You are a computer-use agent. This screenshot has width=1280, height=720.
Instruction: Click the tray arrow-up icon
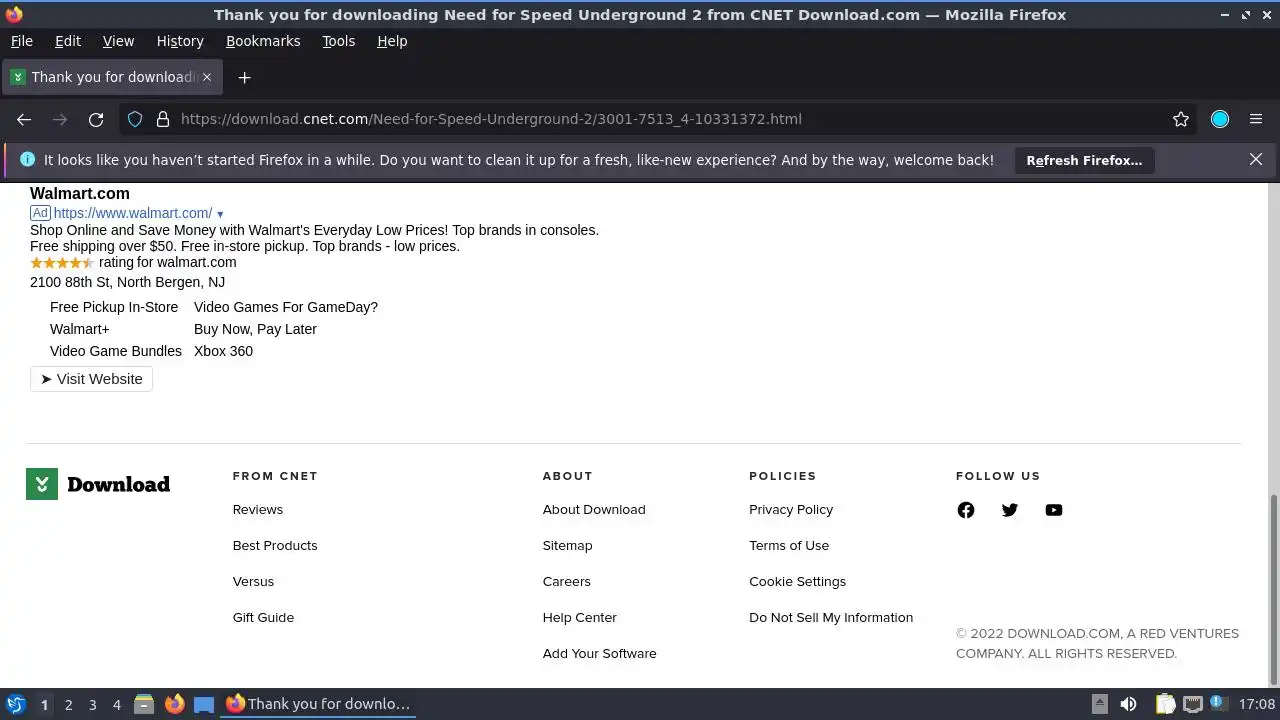coord(1100,704)
